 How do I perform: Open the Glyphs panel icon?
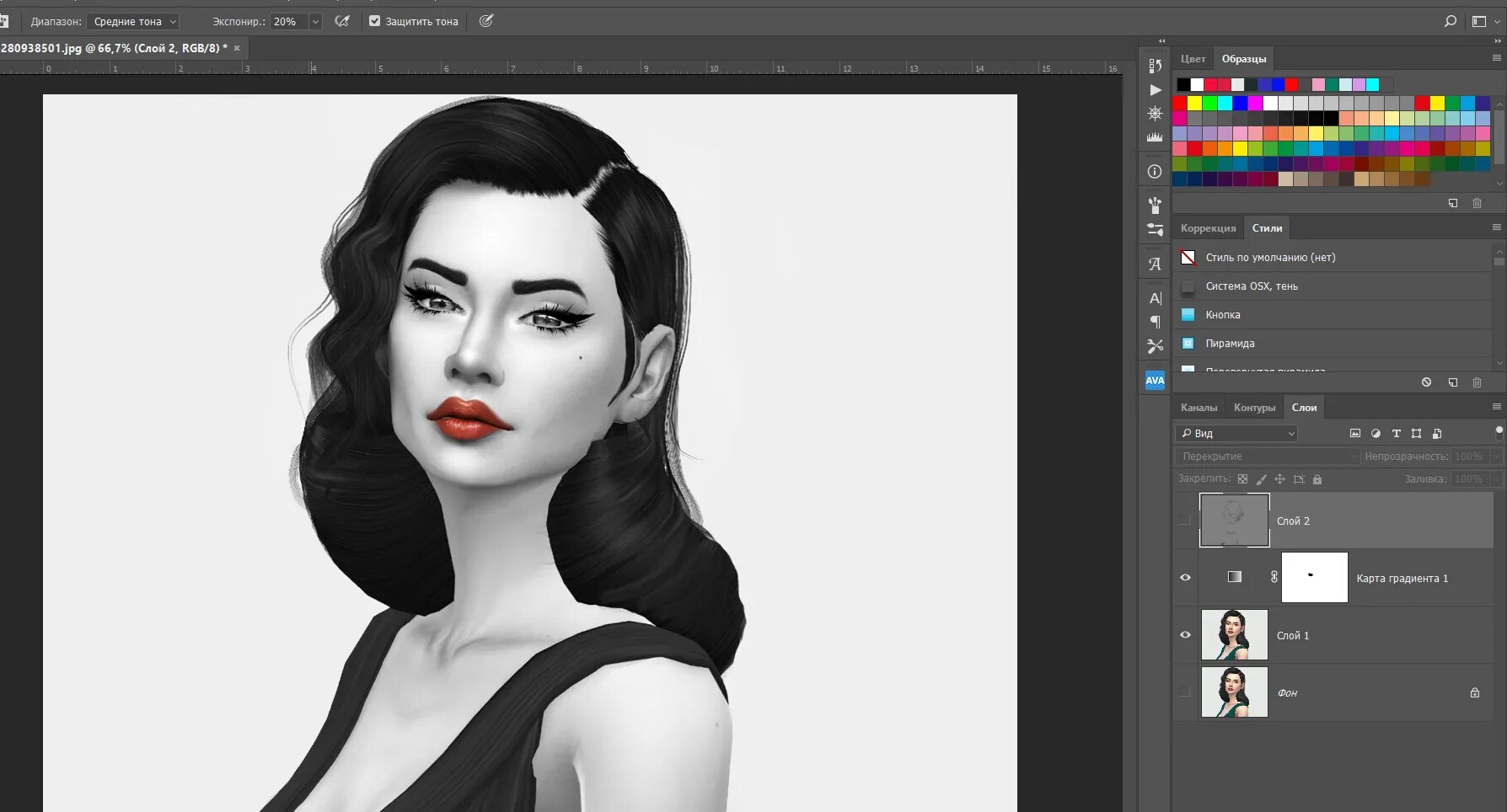point(1155,264)
